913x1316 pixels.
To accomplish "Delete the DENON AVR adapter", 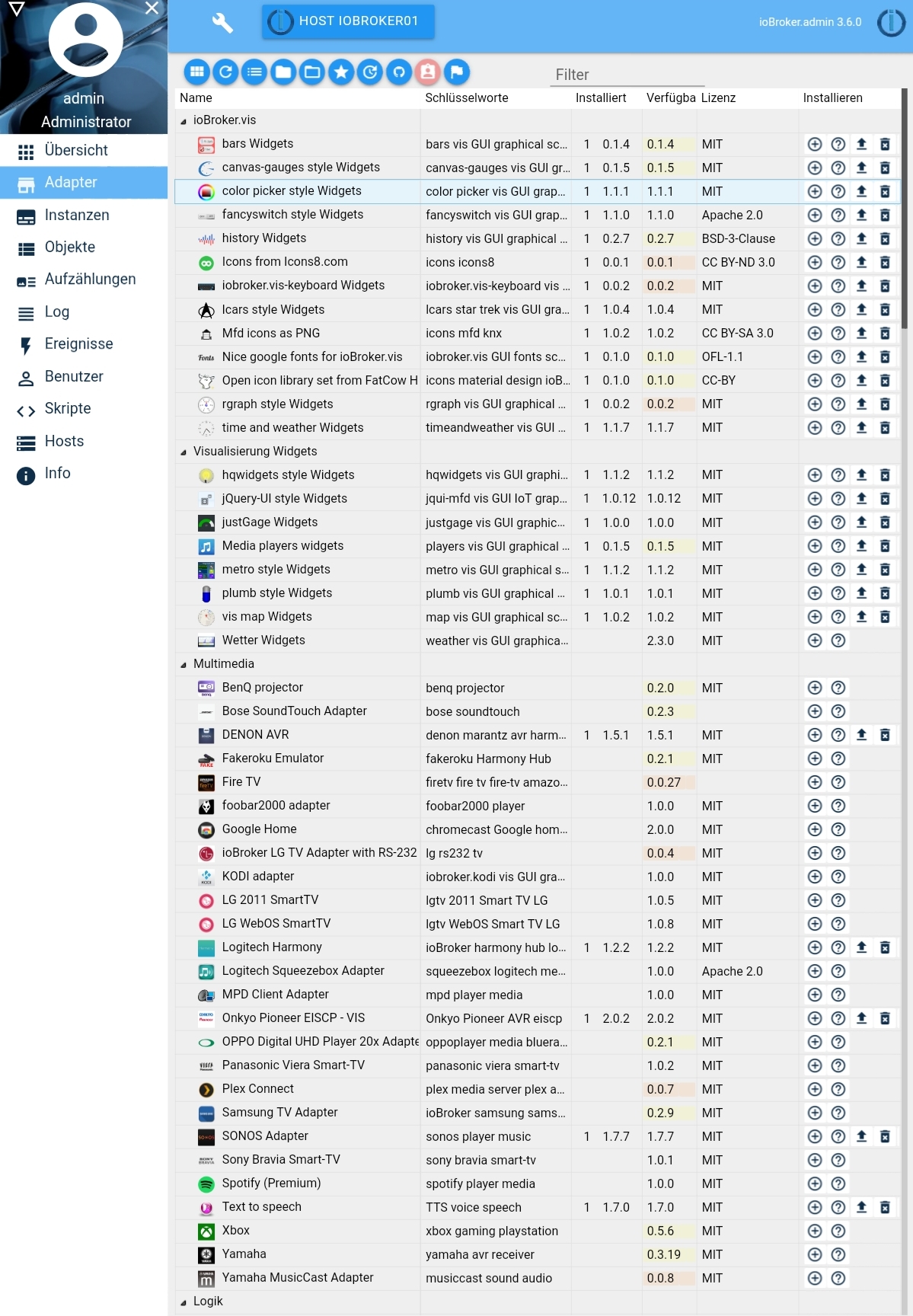I will (885, 735).
